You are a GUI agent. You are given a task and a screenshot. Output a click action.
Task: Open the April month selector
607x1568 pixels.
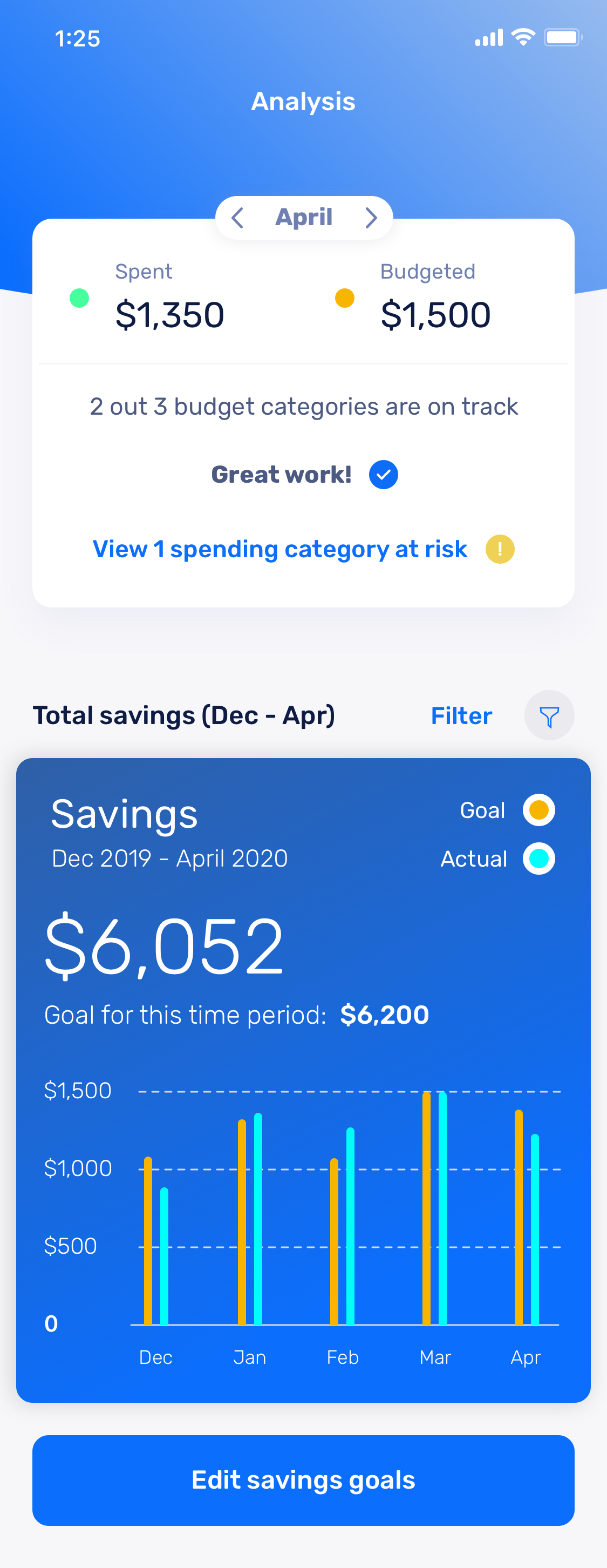304,217
